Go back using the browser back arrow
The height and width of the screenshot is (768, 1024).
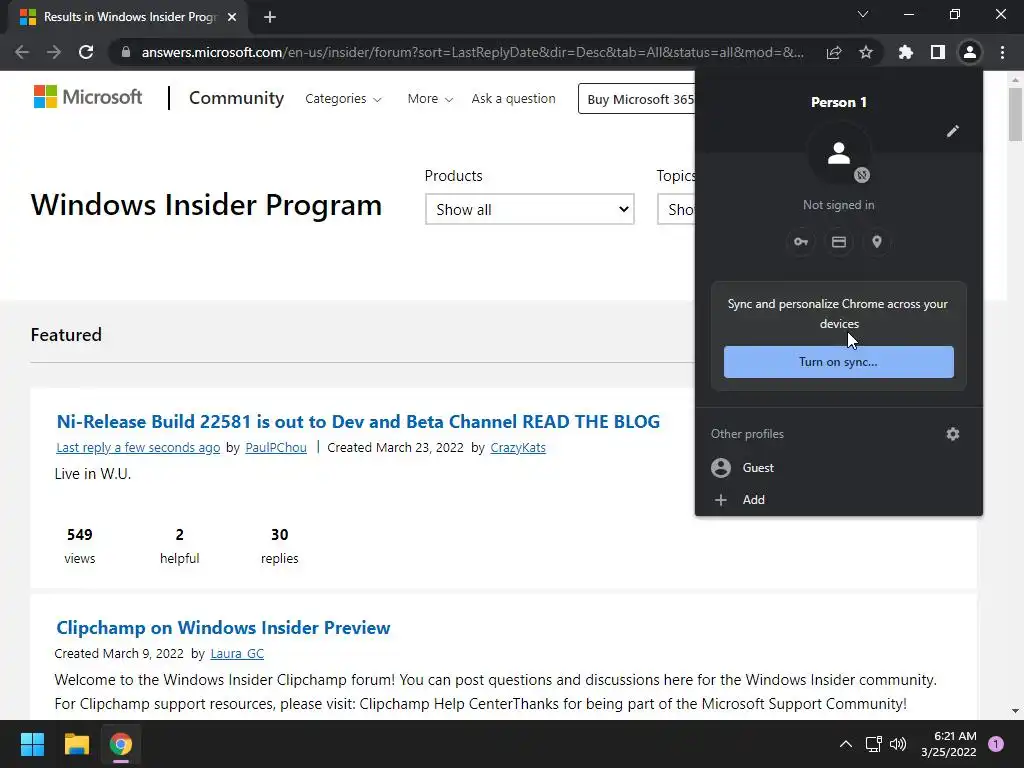[x=22, y=52]
